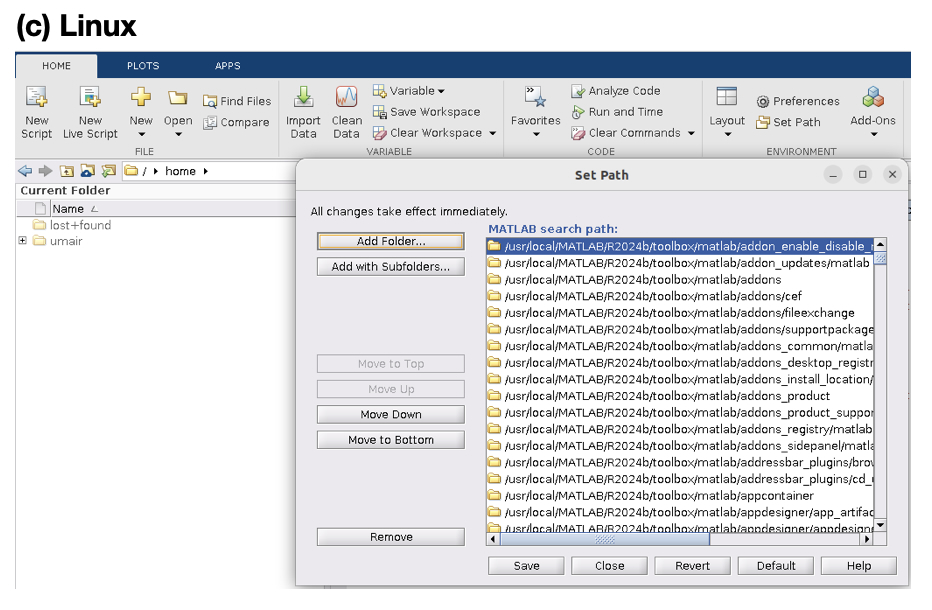Expand Clear Commands dropdown arrow
The height and width of the screenshot is (610, 932).
point(691,133)
